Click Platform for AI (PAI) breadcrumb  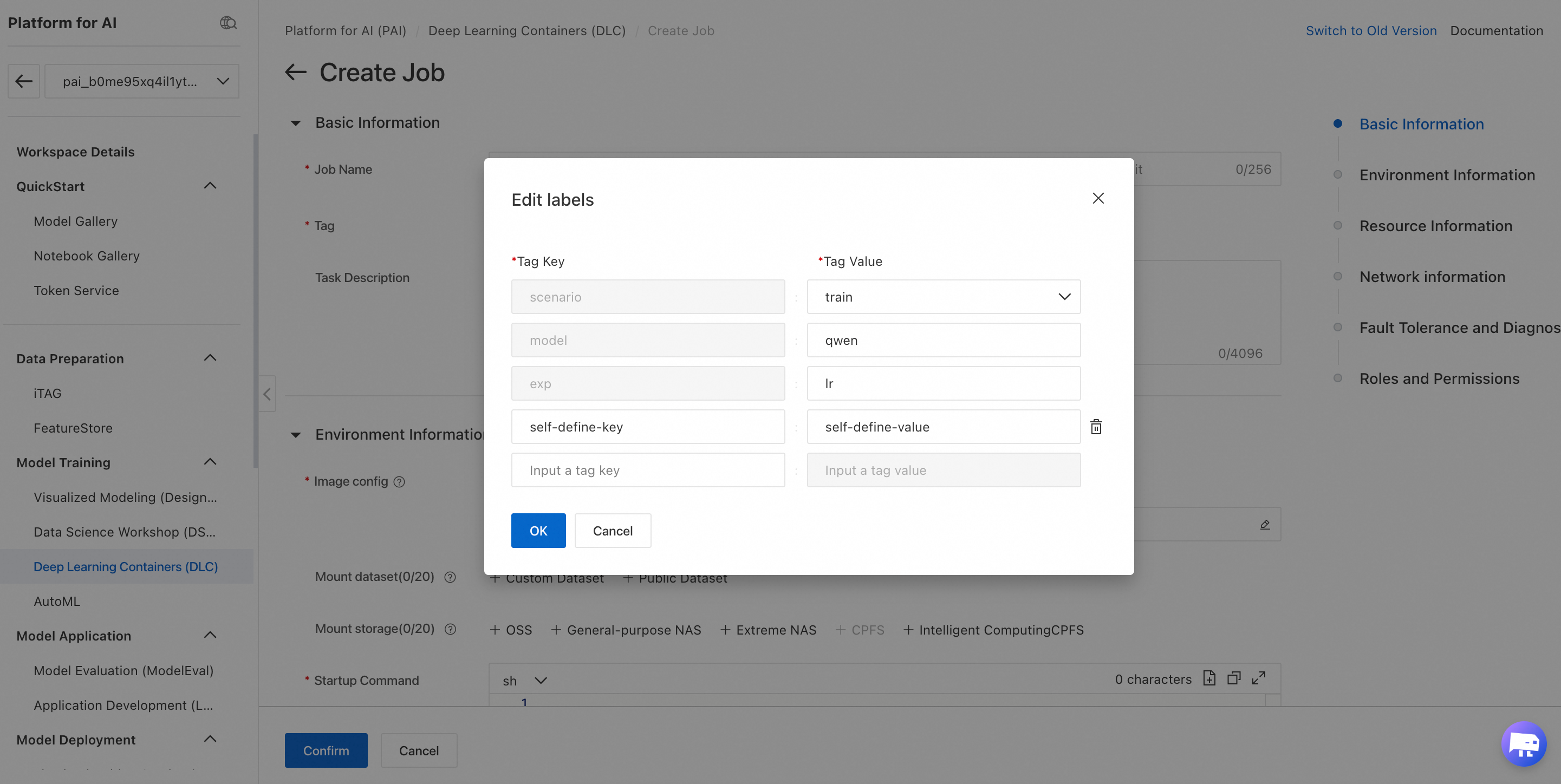(346, 30)
